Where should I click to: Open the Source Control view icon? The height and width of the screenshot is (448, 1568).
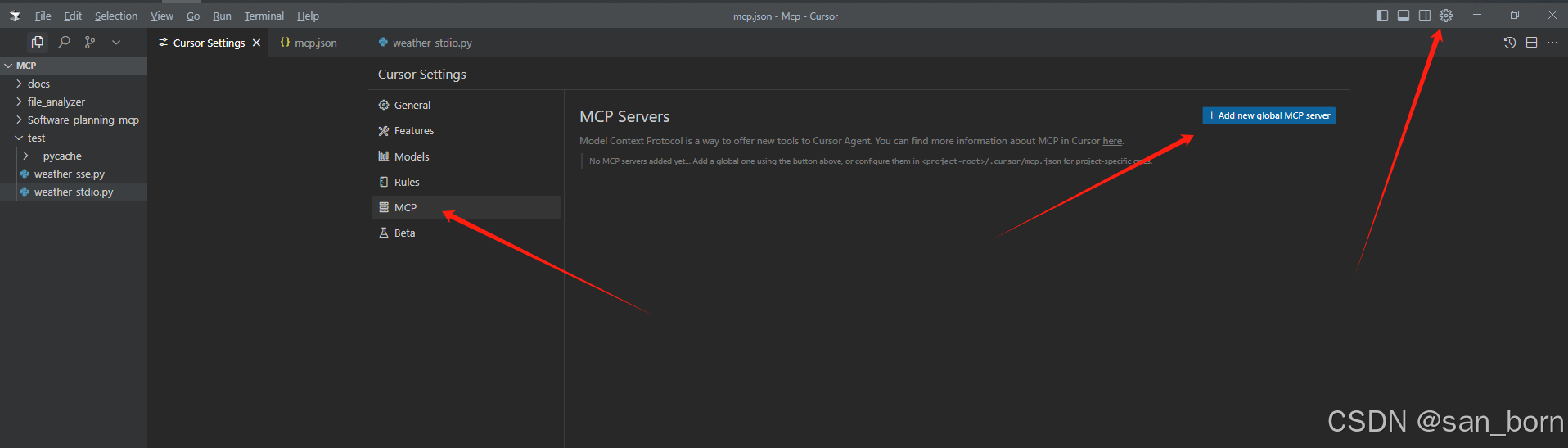90,43
